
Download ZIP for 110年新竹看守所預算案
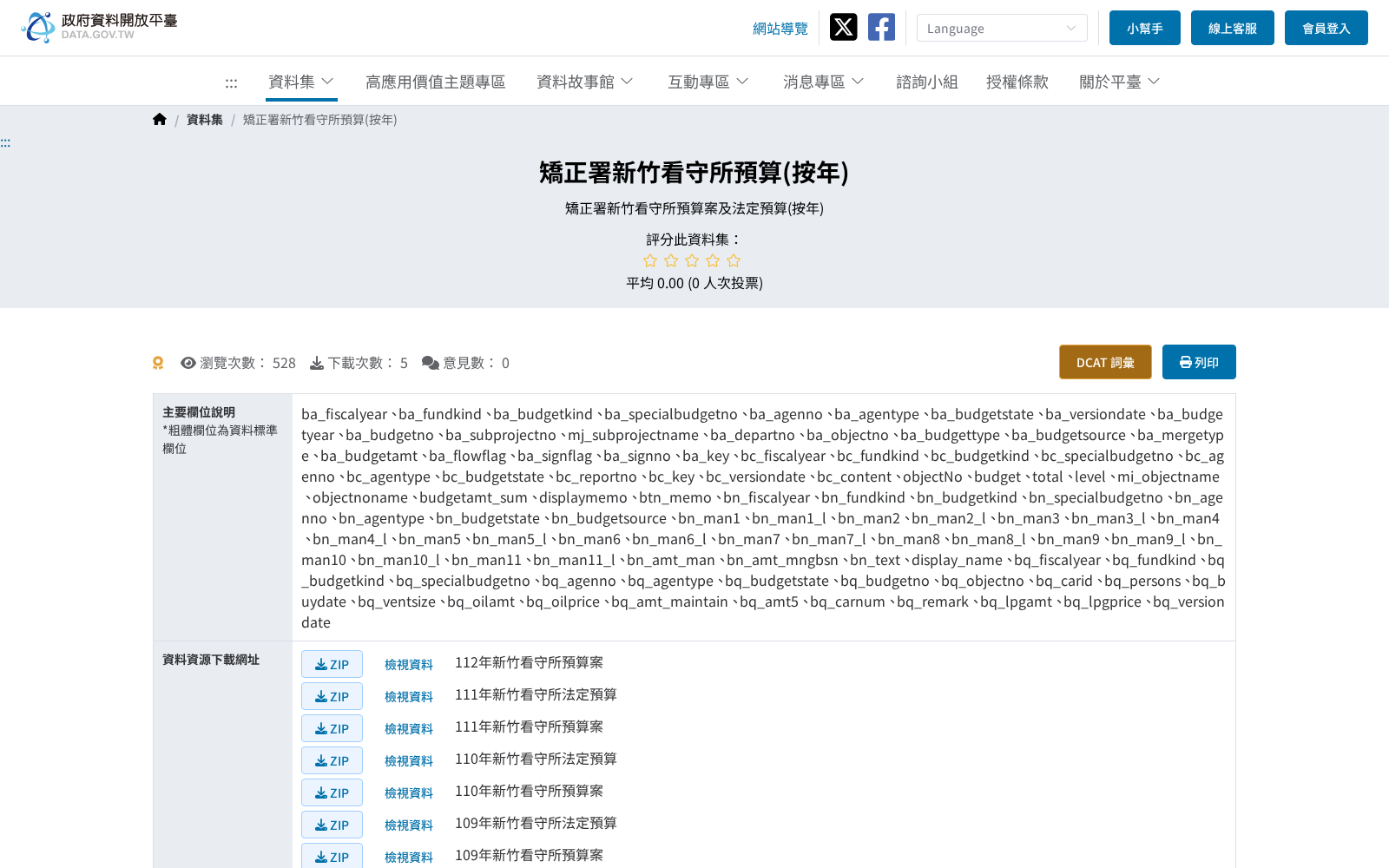332,792
